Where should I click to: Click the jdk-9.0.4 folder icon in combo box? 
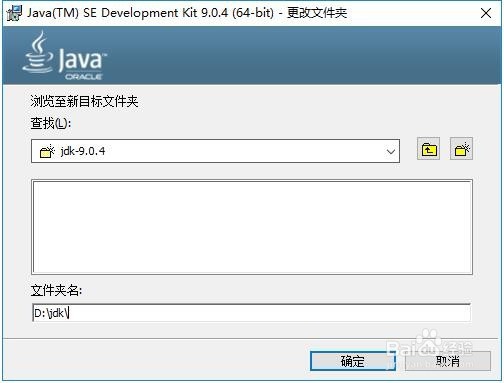pyautogui.click(x=47, y=151)
